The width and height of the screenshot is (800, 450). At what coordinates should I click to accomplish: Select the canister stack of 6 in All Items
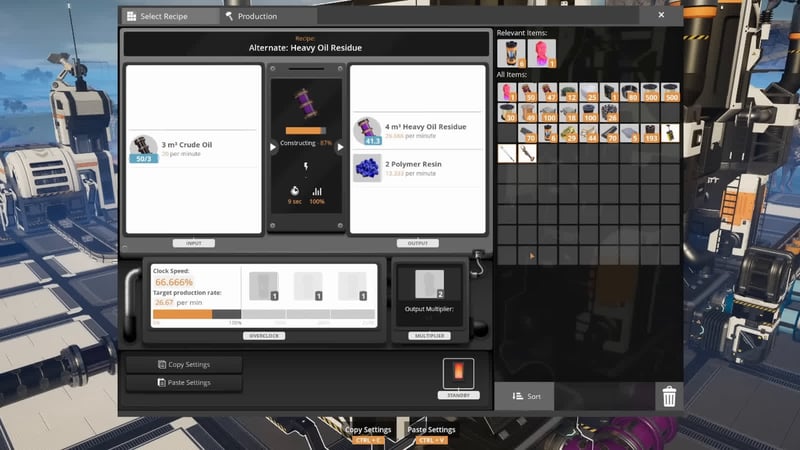pos(548,133)
